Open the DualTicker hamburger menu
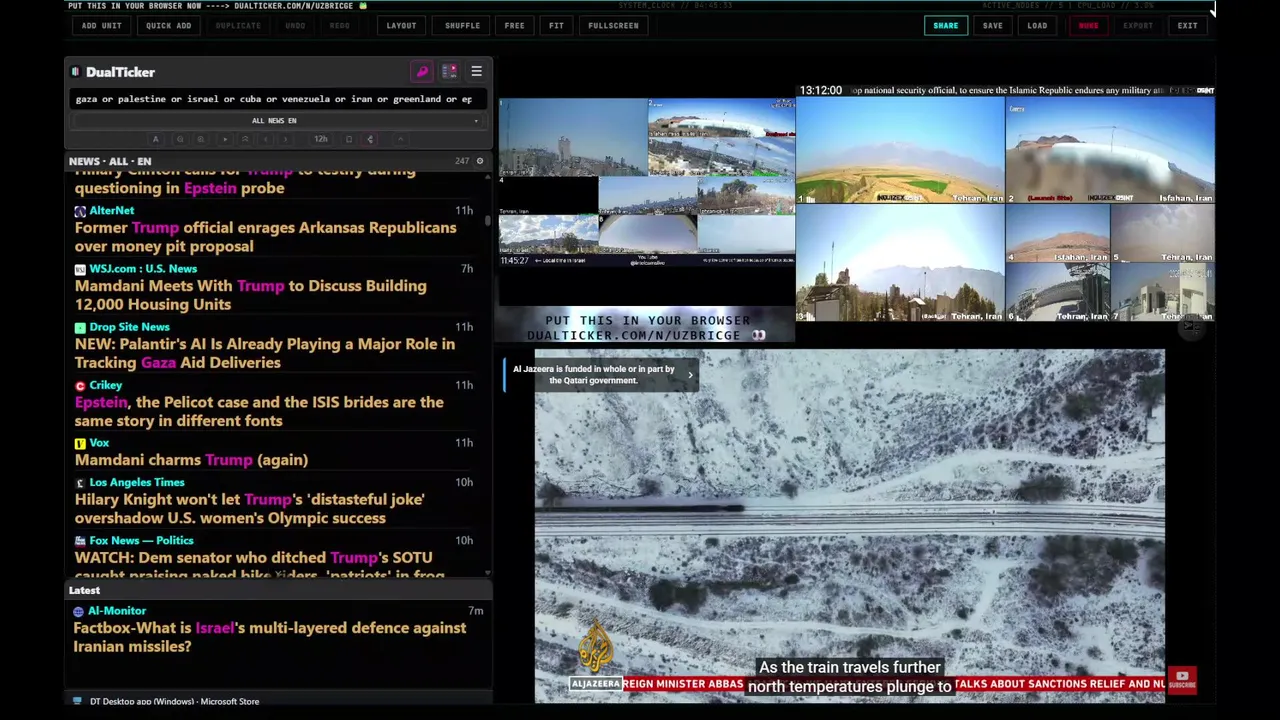The height and width of the screenshot is (720, 1280). pyautogui.click(x=476, y=72)
